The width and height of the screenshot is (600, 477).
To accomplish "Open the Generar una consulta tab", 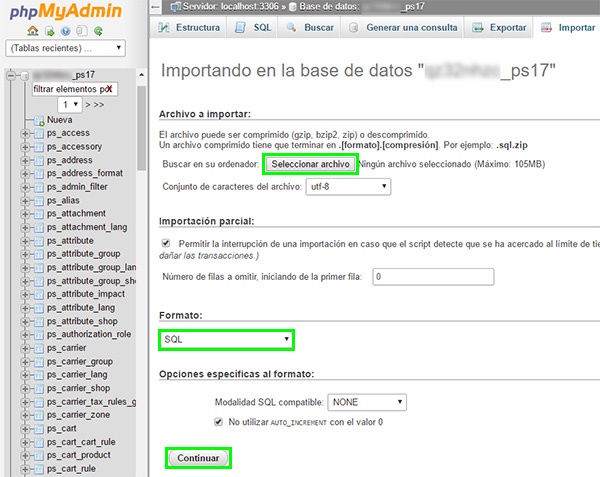I will pyautogui.click(x=402, y=28).
